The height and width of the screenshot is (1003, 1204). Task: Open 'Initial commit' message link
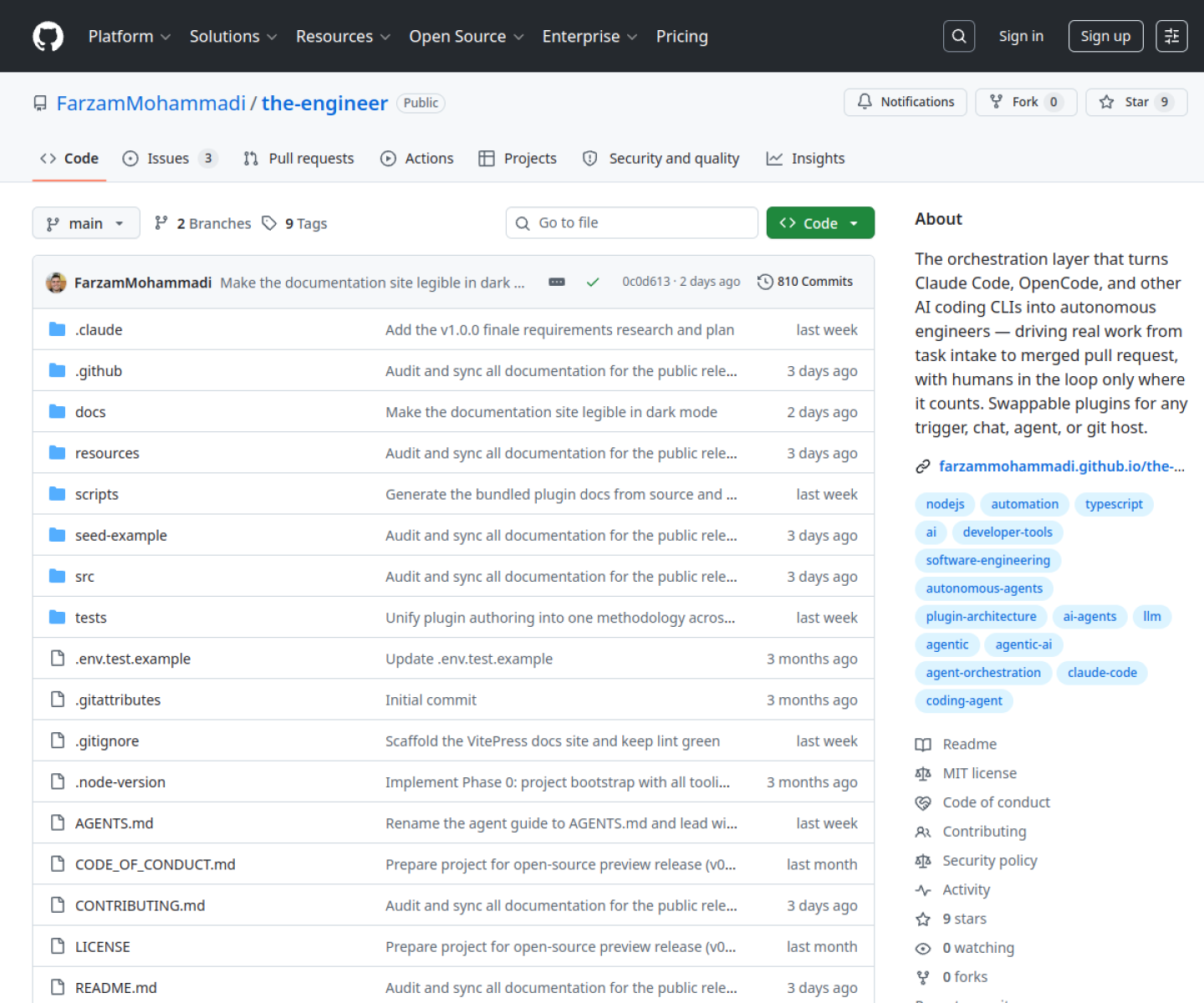point(431,700)
